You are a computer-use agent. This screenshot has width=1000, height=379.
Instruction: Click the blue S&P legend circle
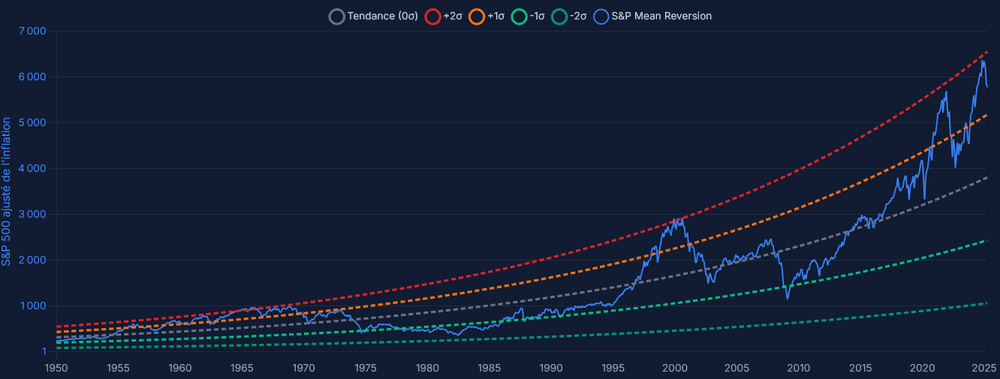pyautogui.click(x=601, y=17)
